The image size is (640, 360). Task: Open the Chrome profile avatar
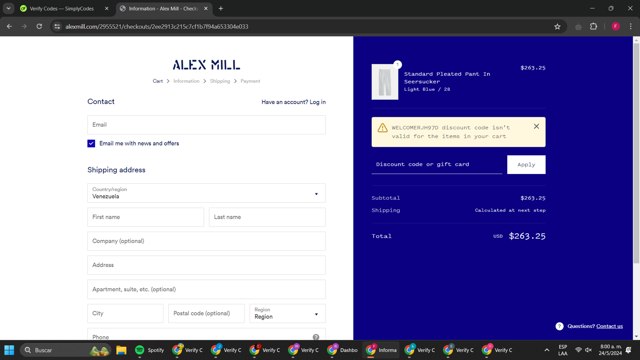(616, 27)
